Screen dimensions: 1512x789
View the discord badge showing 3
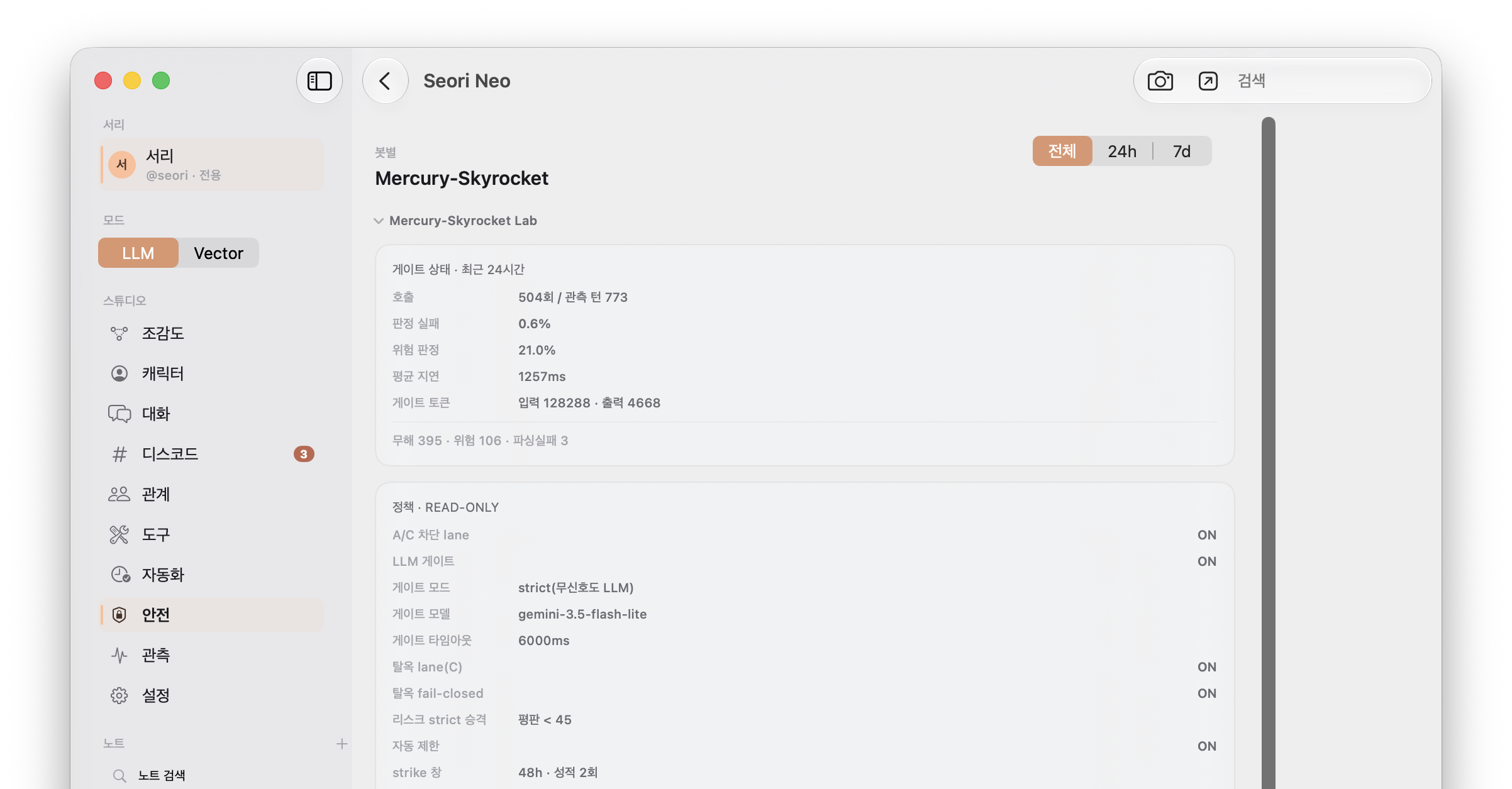point(304,454)
